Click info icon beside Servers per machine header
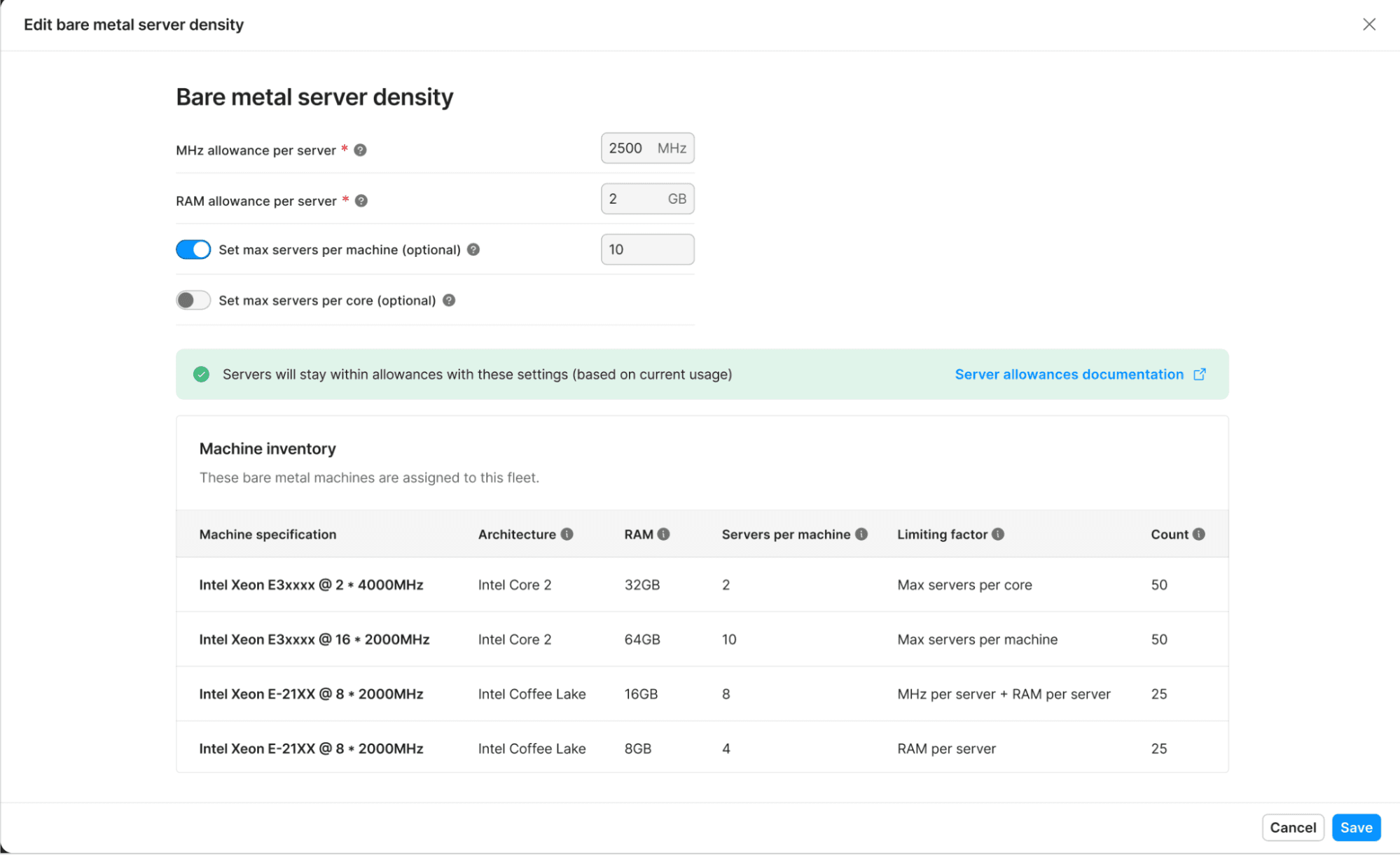 [x=861, y=534]
